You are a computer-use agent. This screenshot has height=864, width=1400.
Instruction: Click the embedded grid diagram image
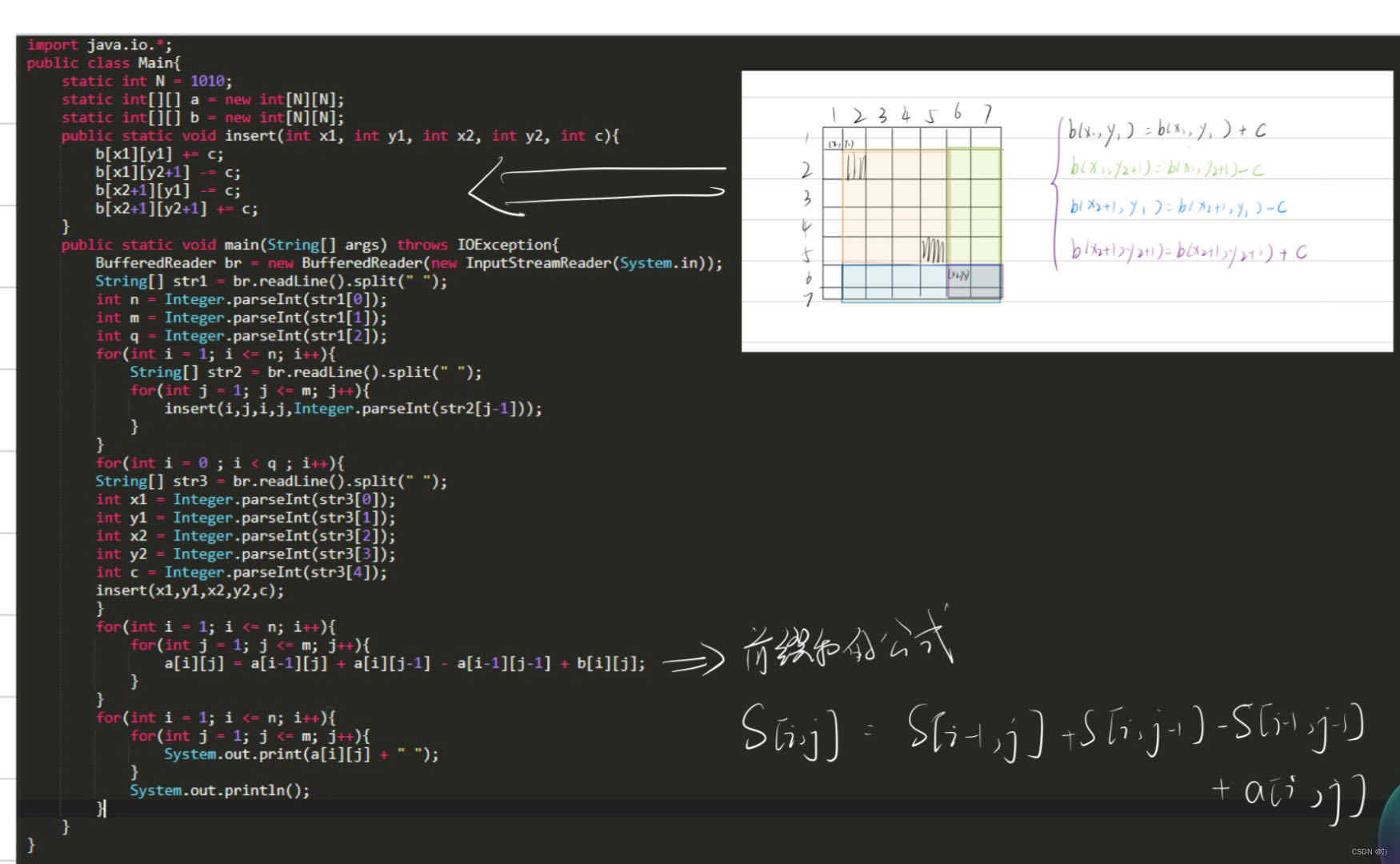[1067, 211]
